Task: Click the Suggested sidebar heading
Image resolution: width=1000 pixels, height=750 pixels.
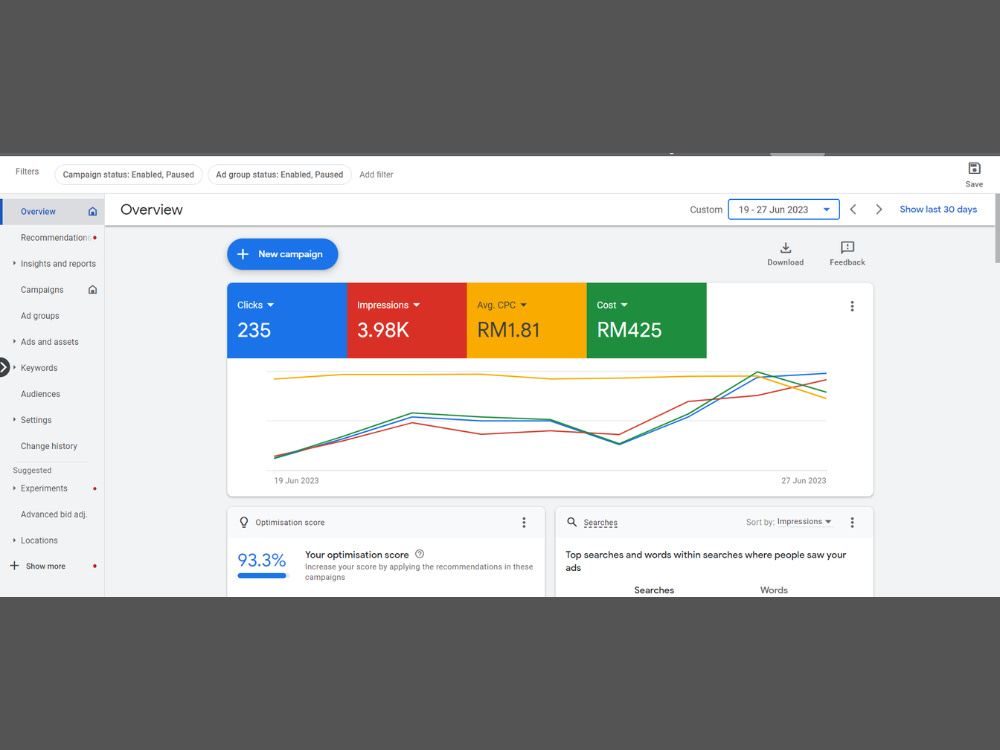Action: 32,471
